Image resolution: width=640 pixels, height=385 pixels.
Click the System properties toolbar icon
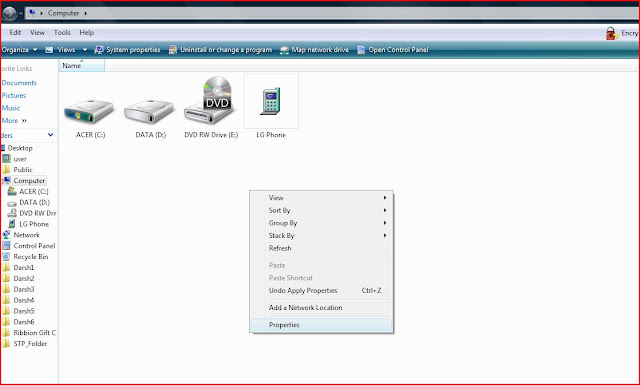pos(99,50)
